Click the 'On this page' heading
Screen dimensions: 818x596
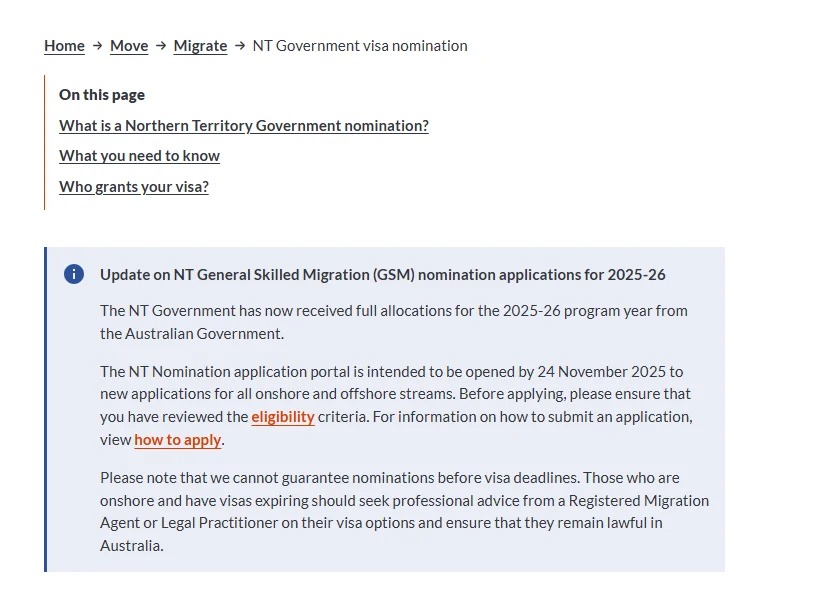(102, 95)
